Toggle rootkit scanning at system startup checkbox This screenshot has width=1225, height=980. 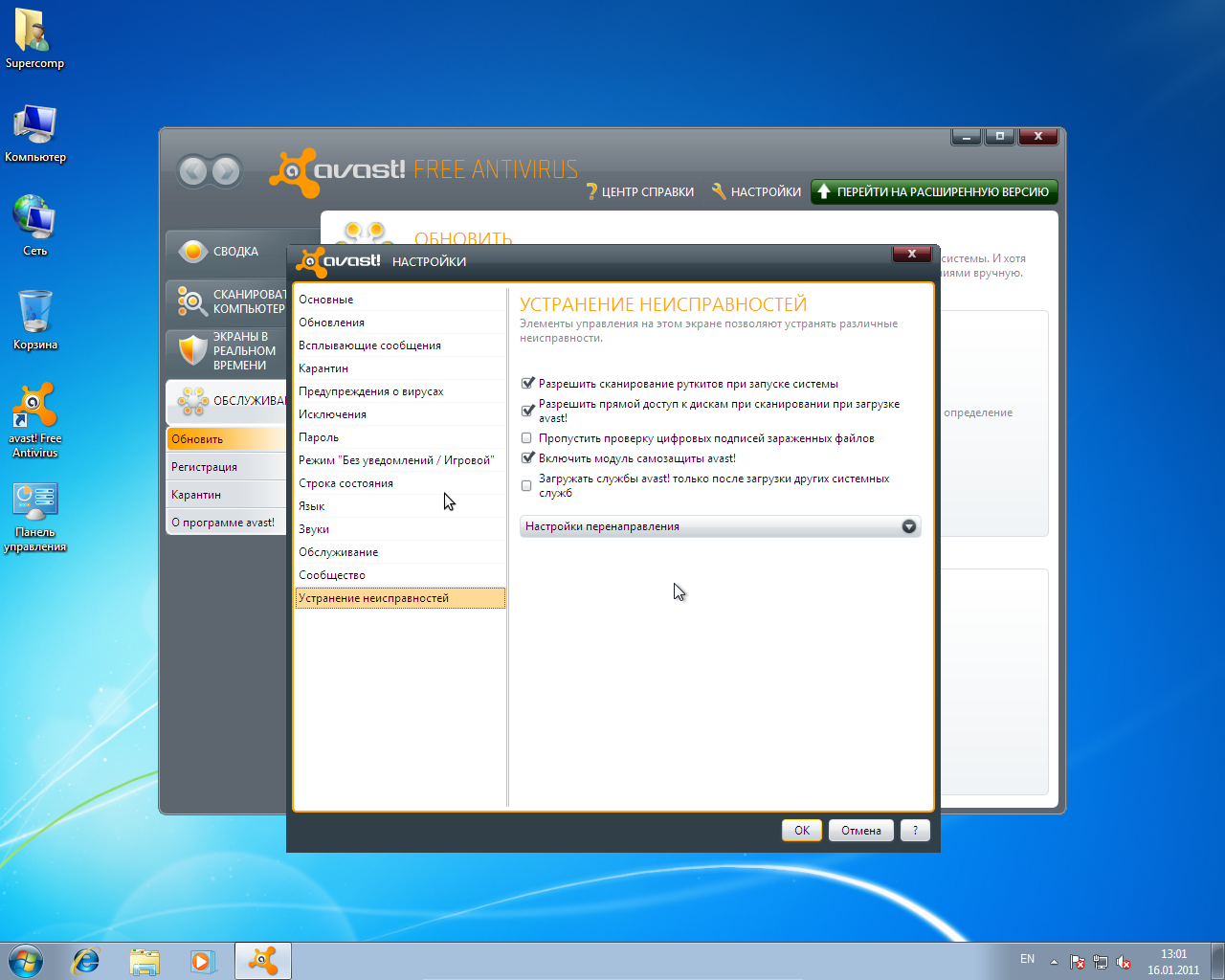(x=527, y=383)
